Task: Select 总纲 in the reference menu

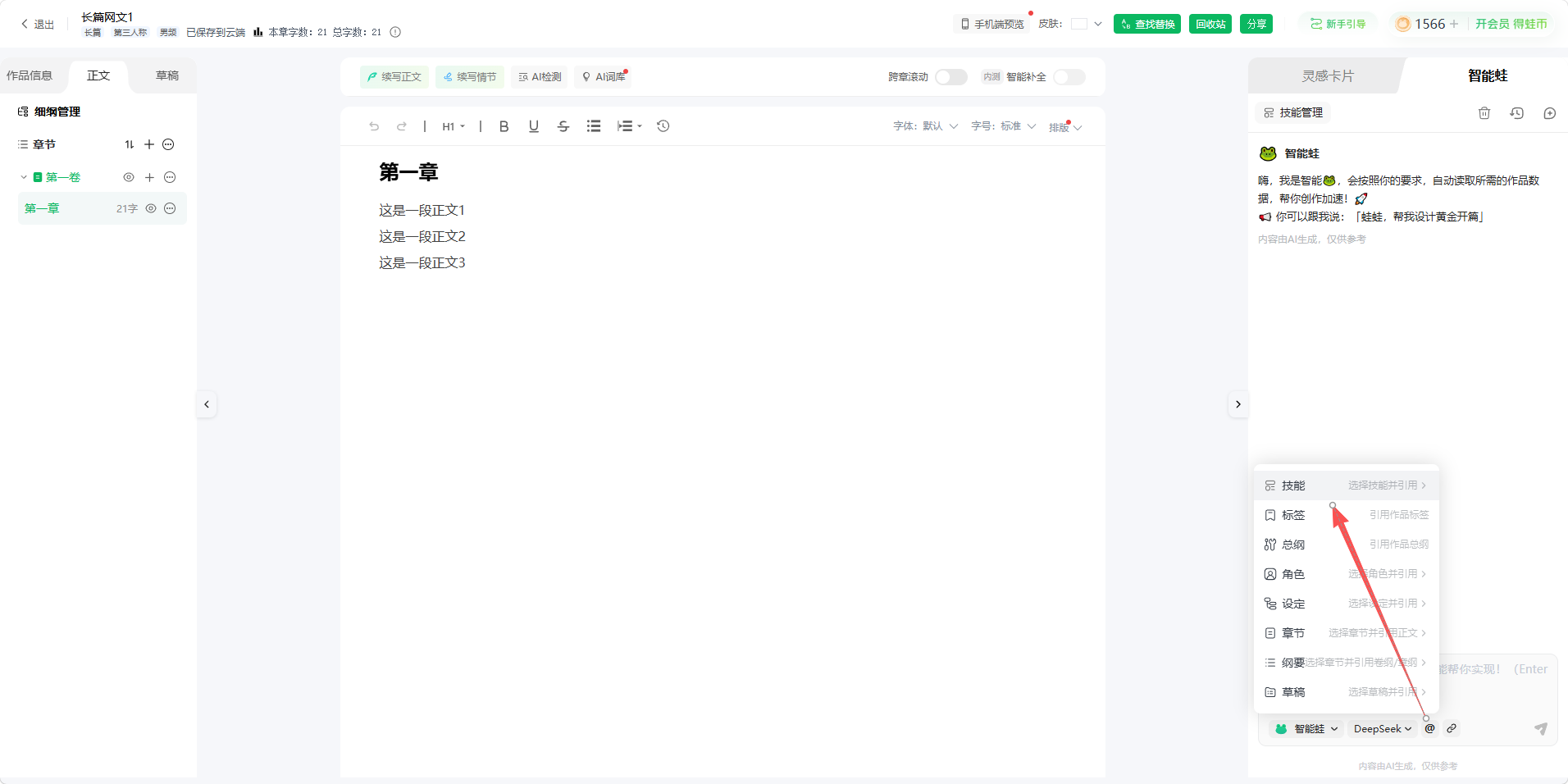Action: point(1346,545)
